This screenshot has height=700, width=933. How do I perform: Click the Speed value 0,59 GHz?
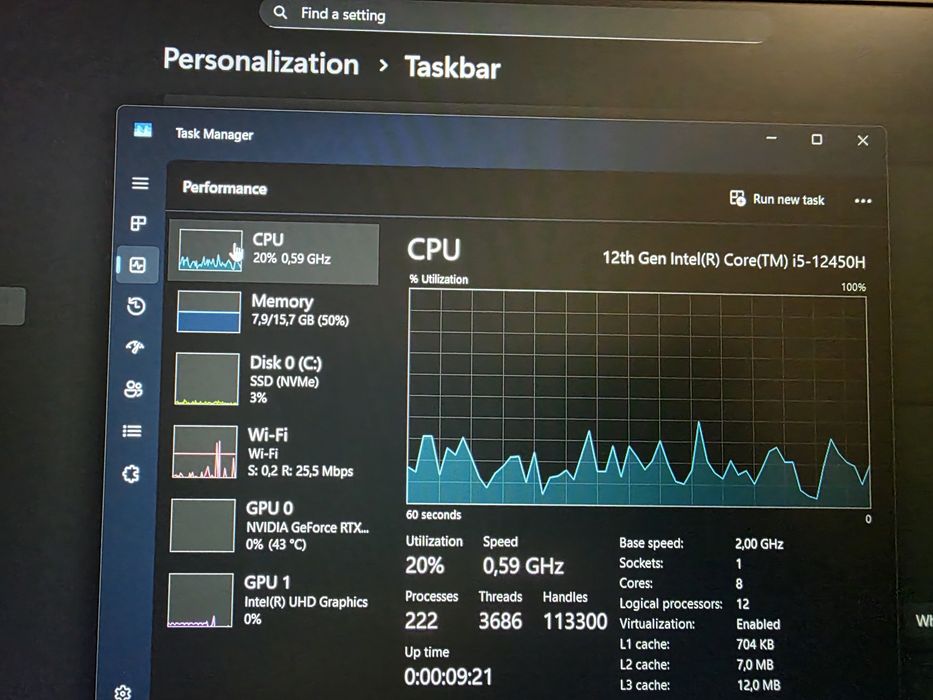(x=523, y=565)
